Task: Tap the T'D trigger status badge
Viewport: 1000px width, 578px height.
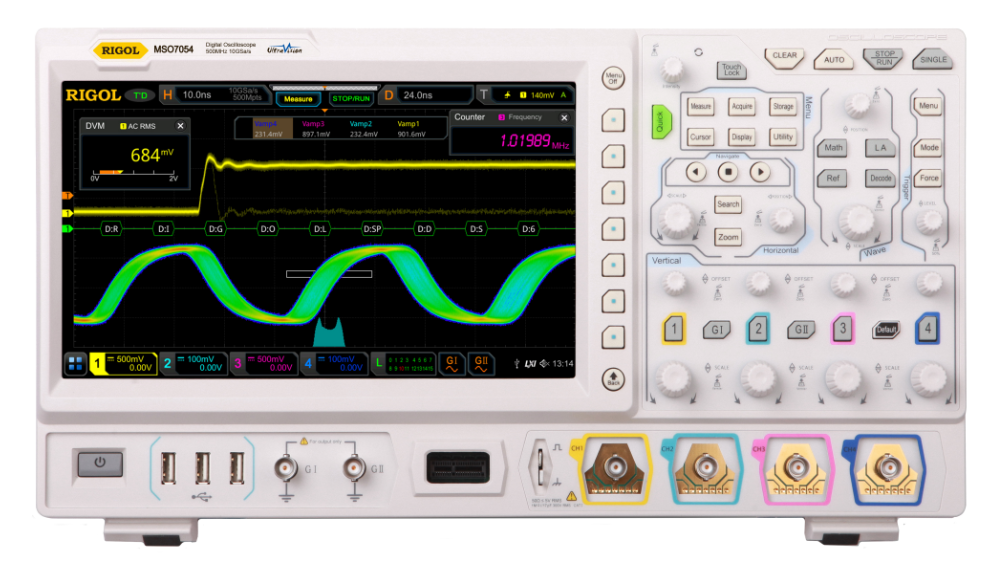Action: pyautogui.click(x=140, y=96)
